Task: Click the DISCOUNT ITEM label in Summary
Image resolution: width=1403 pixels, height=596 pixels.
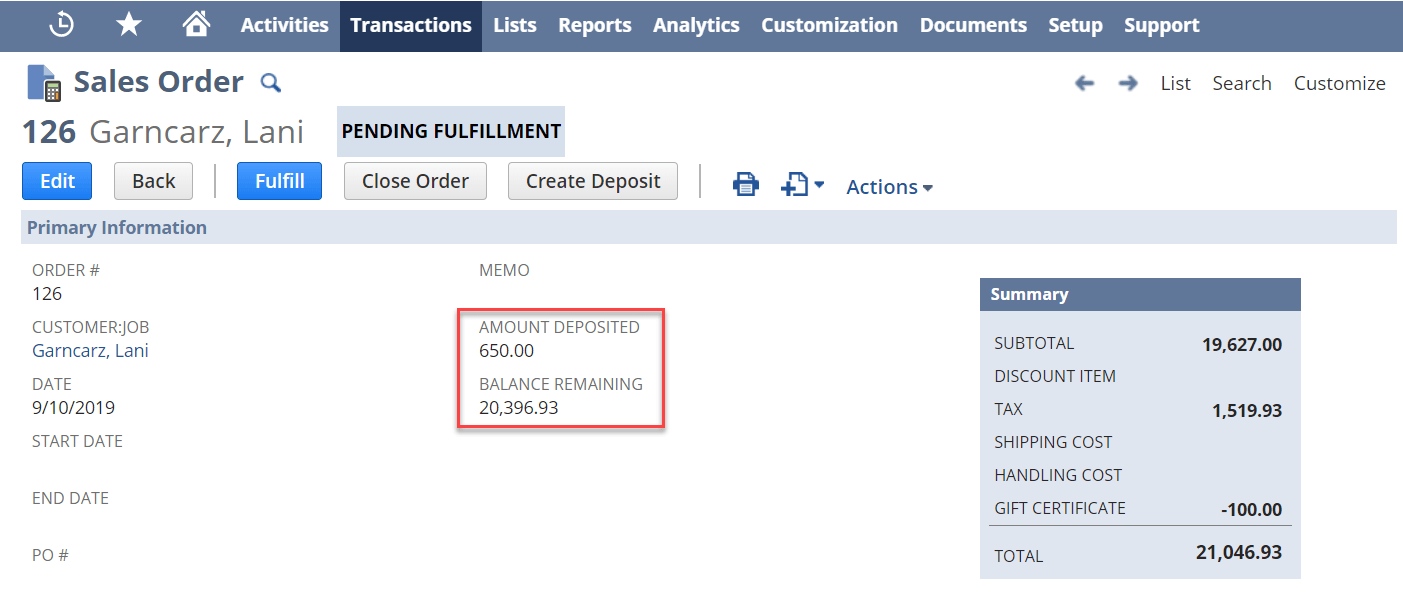Action: 1055,376
